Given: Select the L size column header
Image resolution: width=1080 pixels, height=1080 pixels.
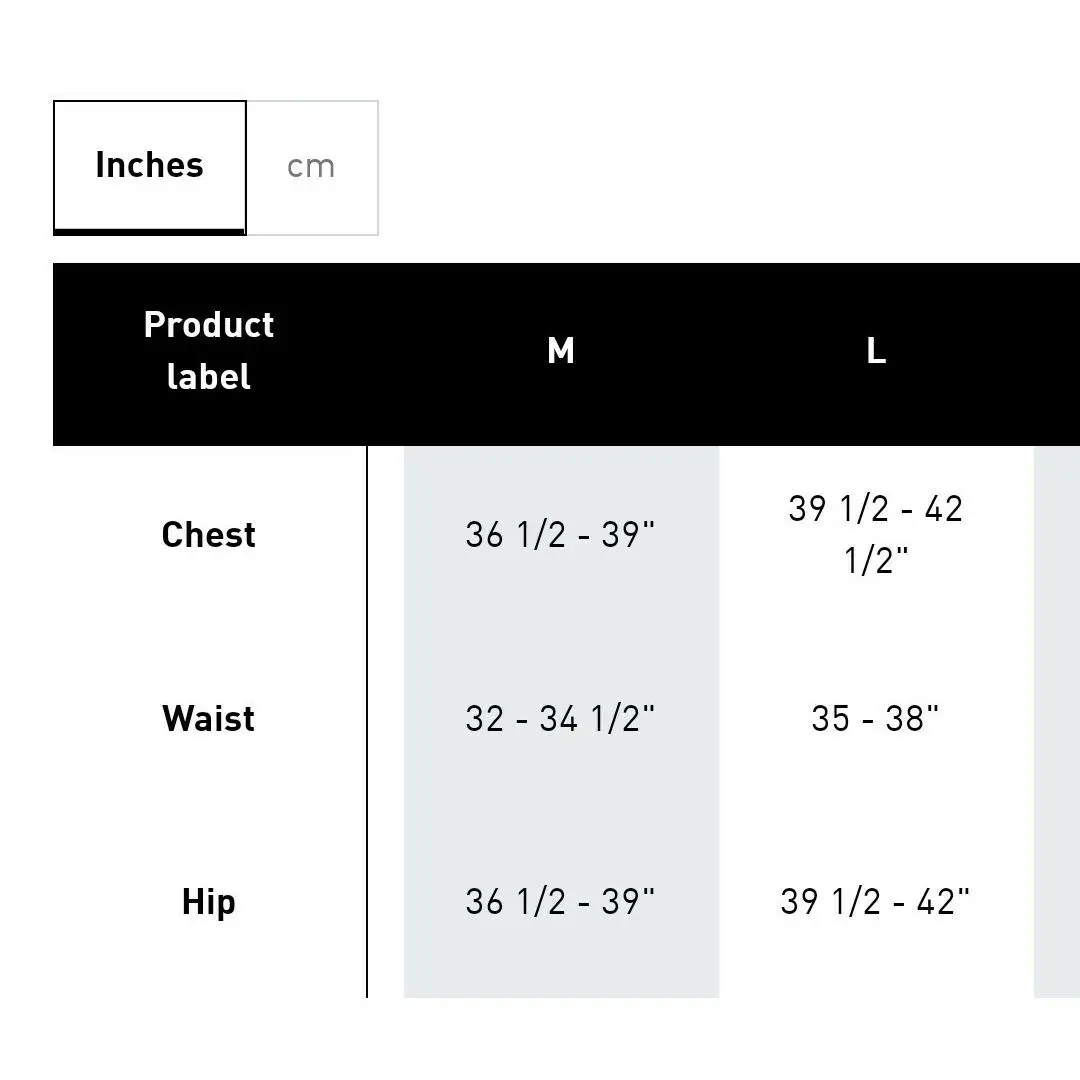Looking at the screenshot, I should [876, 351].
